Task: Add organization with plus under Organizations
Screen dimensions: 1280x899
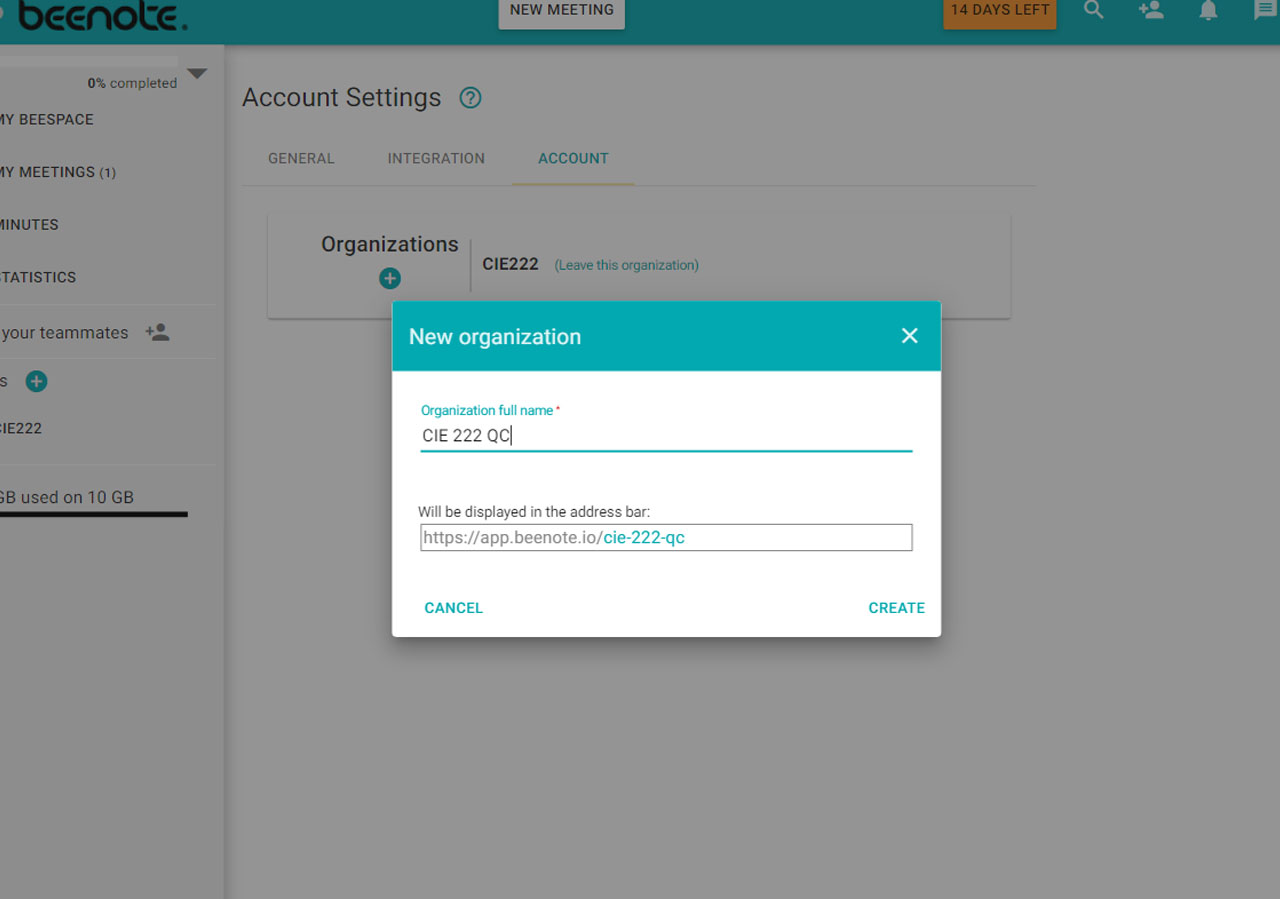Action: click(x=390, y=278)
